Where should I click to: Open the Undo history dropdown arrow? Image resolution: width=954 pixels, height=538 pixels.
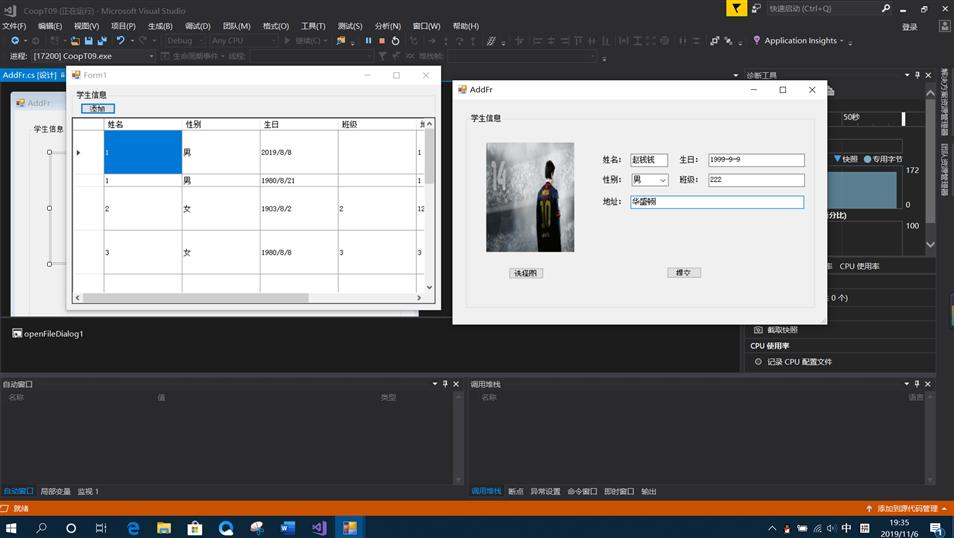click(x=132, y=41)
